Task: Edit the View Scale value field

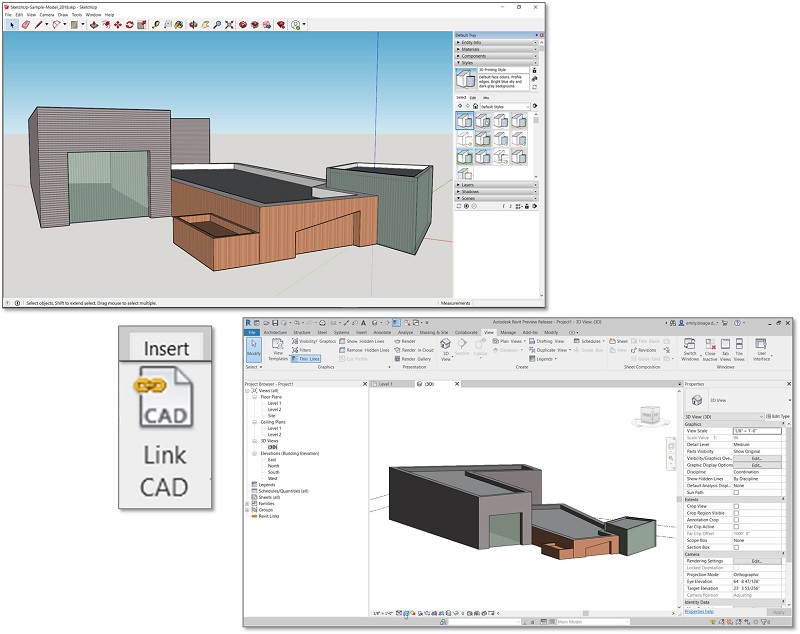Action: point(757,430)
